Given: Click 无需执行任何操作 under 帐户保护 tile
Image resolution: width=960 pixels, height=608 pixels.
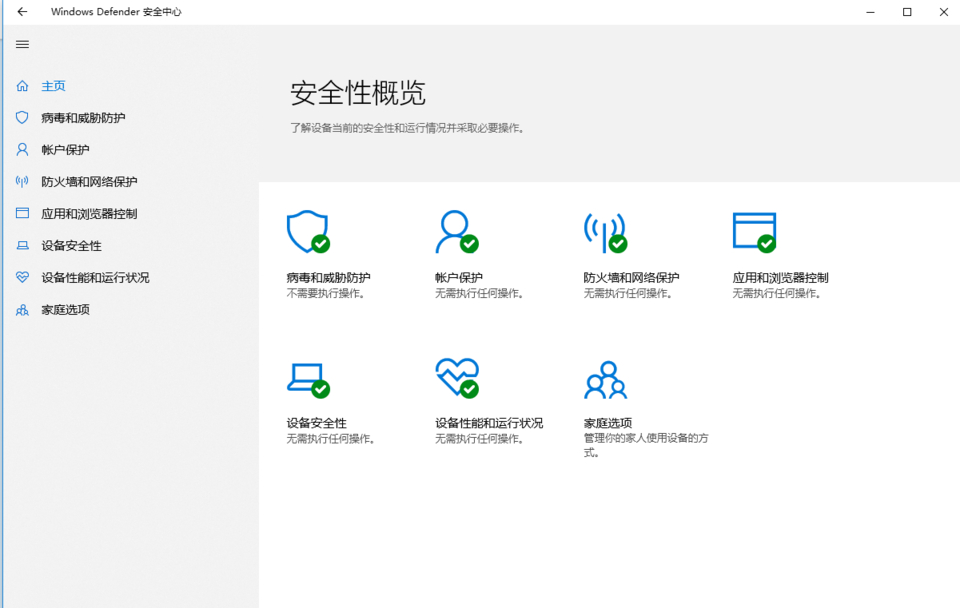Looking at the screenshot, I should 480,293.
